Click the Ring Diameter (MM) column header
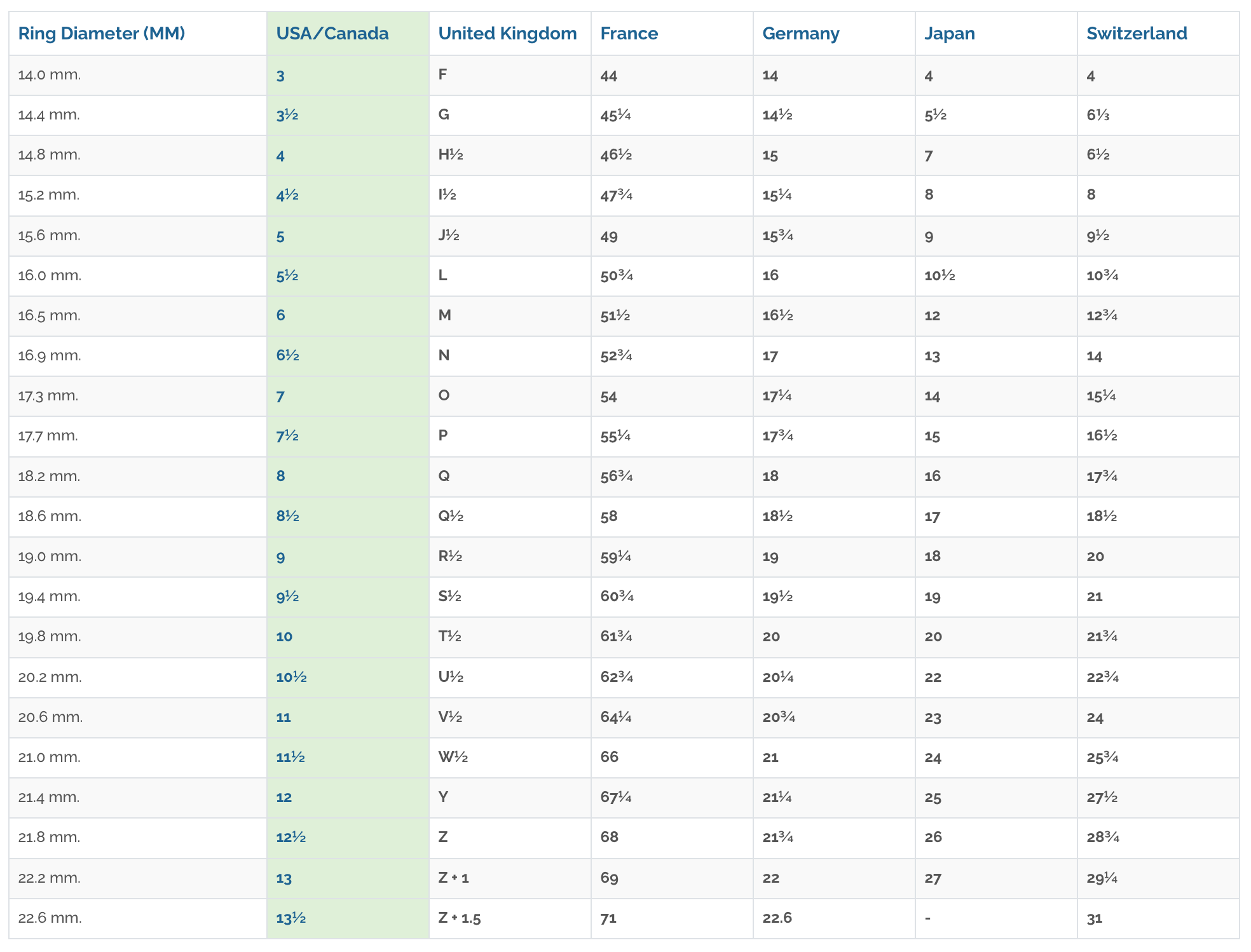Screen dimensions: 1251x952 click(138, 34)
